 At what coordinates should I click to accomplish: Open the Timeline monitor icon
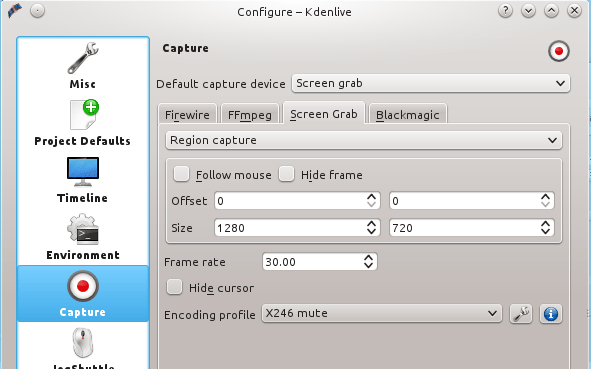click(x=83, y=172)
